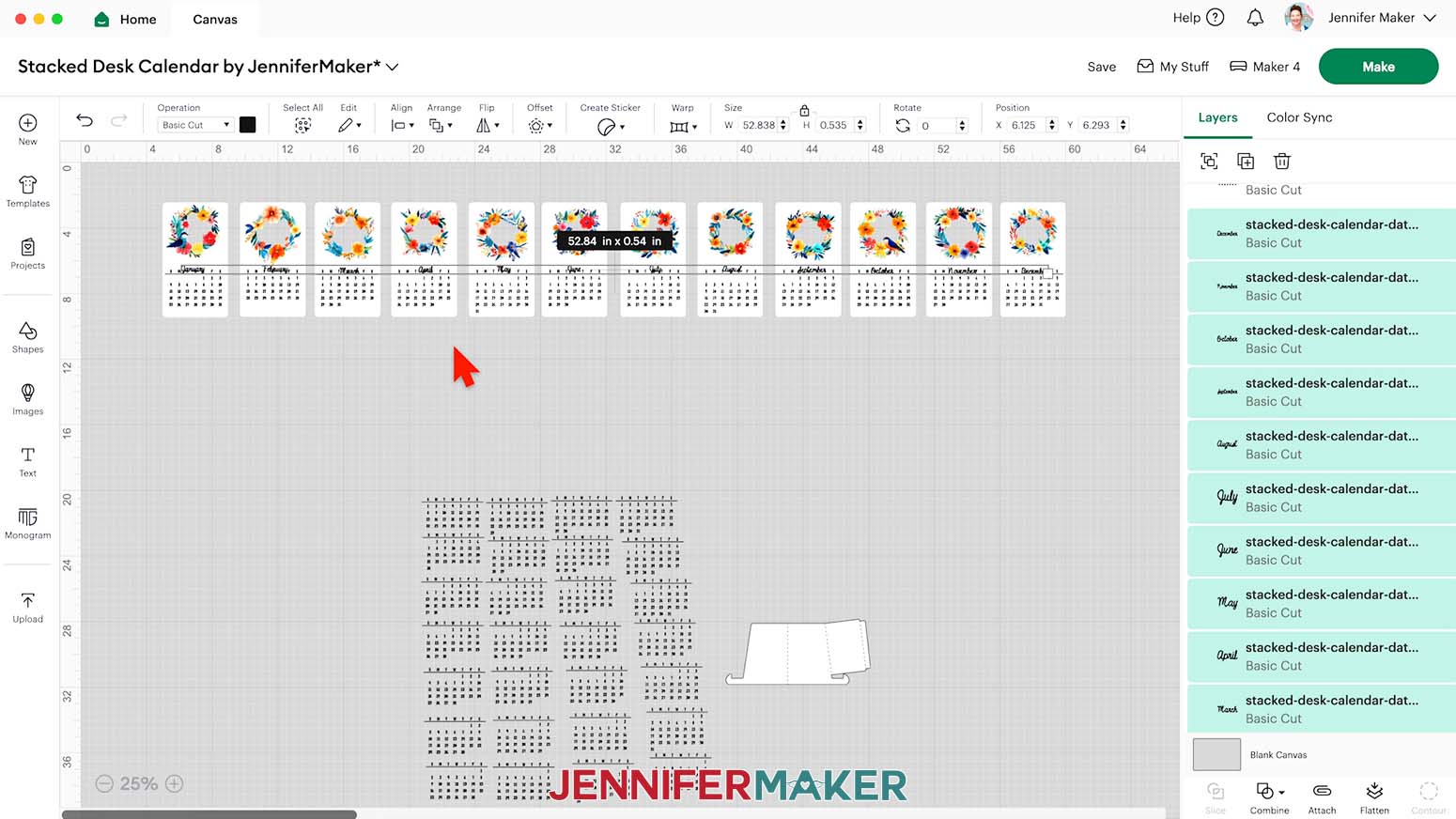Screen dimensions: 1456x819
Task: Delete the selected layers with trash icon
Action: tap(1282, 162)
